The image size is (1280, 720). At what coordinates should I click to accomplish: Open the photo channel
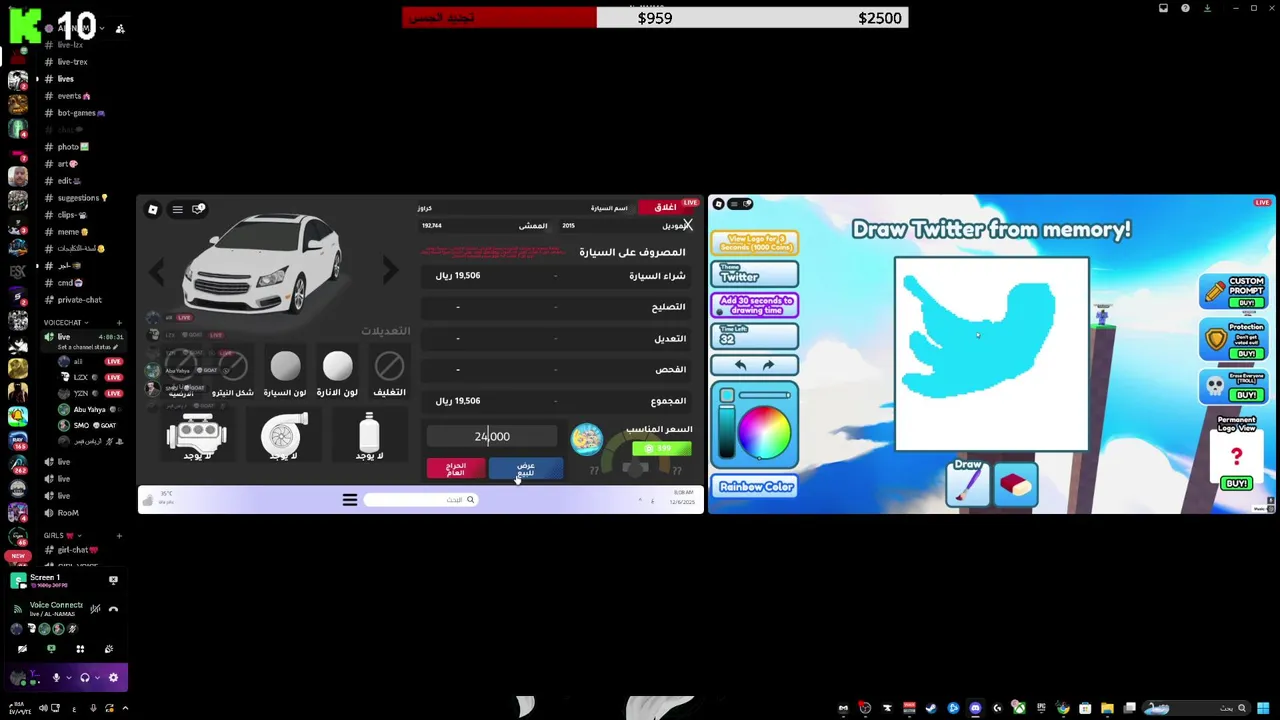click(73, 147)
